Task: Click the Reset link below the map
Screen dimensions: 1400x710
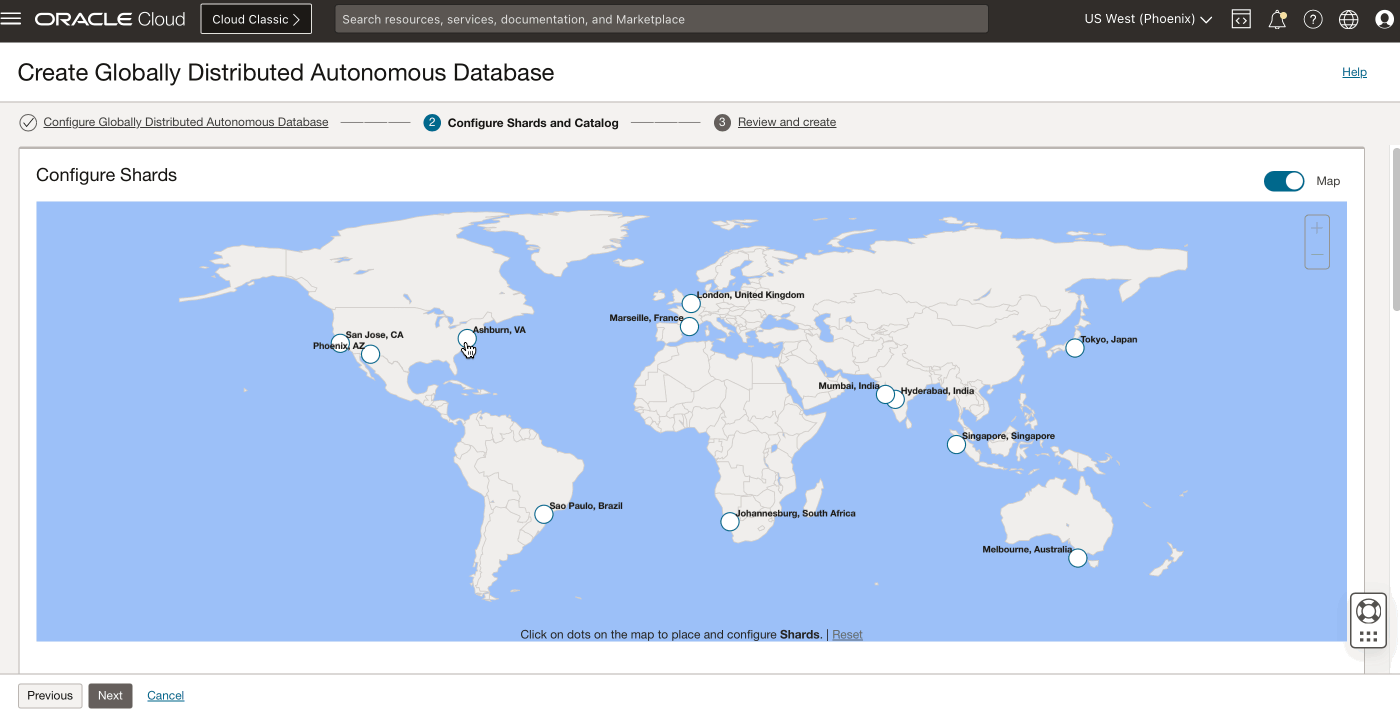Action: (x=847, y=634)
